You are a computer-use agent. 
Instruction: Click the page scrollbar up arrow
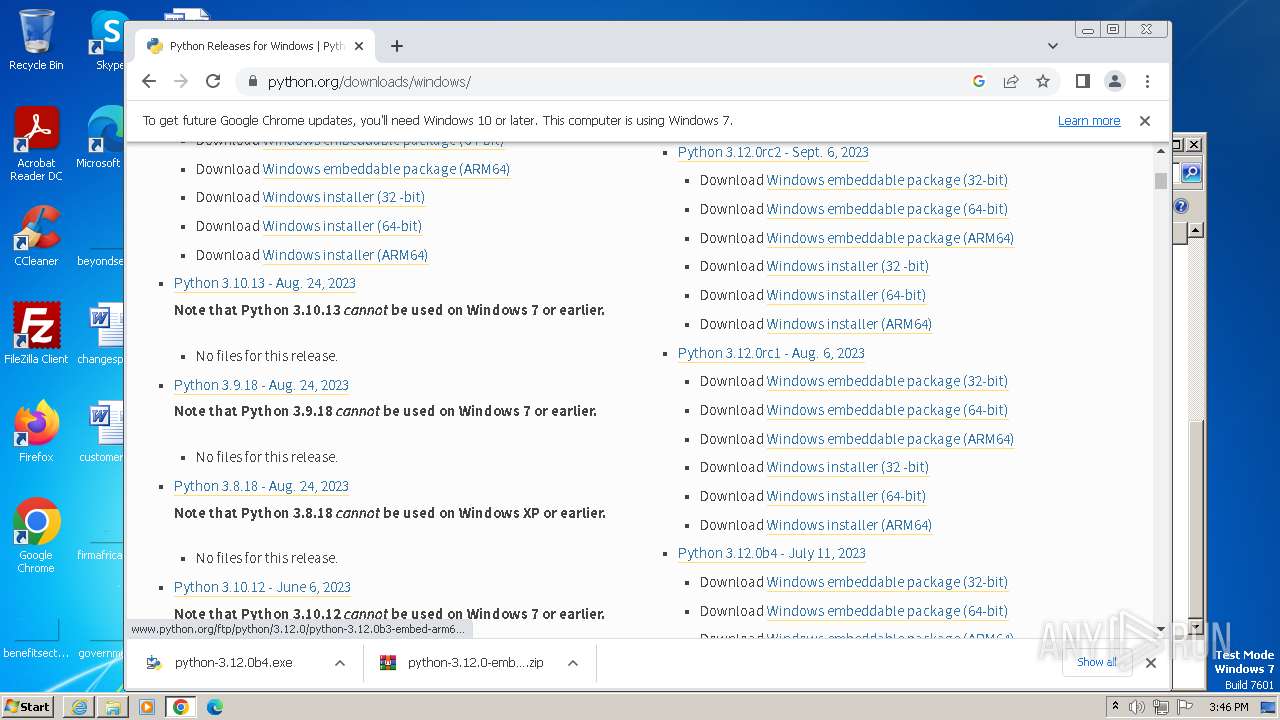pos(1161,151)
